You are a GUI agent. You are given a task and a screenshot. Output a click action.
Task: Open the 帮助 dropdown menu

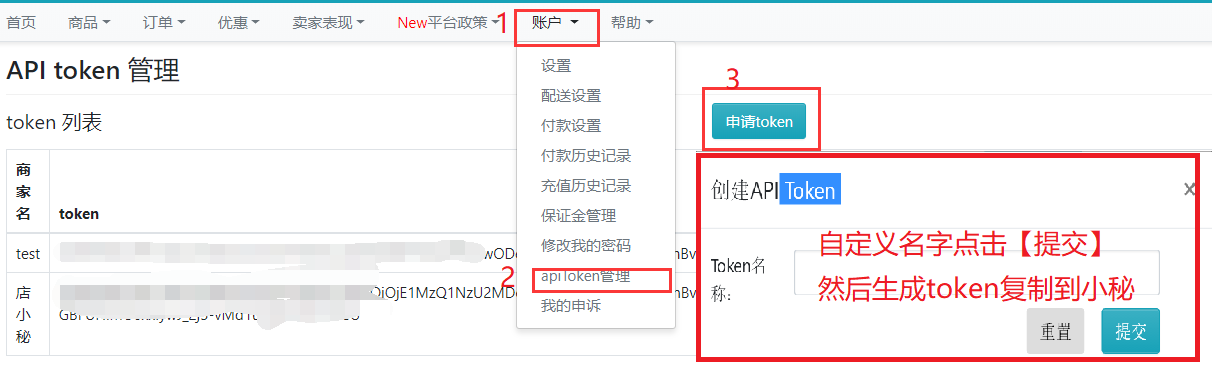click(631, 22)
